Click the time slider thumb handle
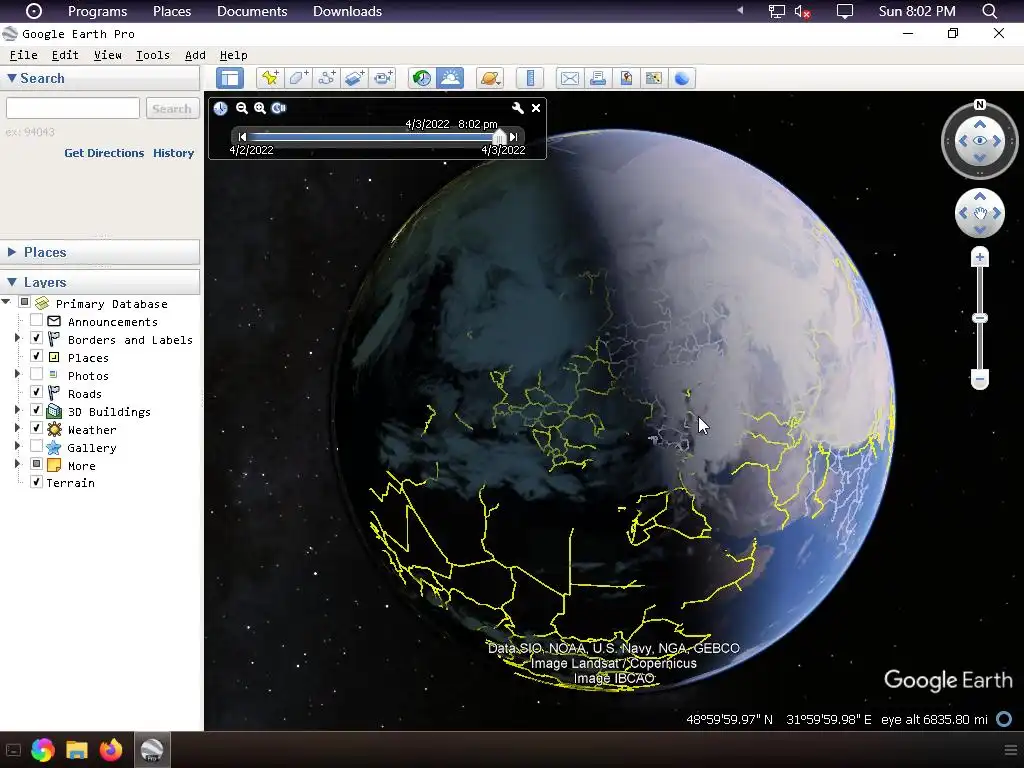 500,137
